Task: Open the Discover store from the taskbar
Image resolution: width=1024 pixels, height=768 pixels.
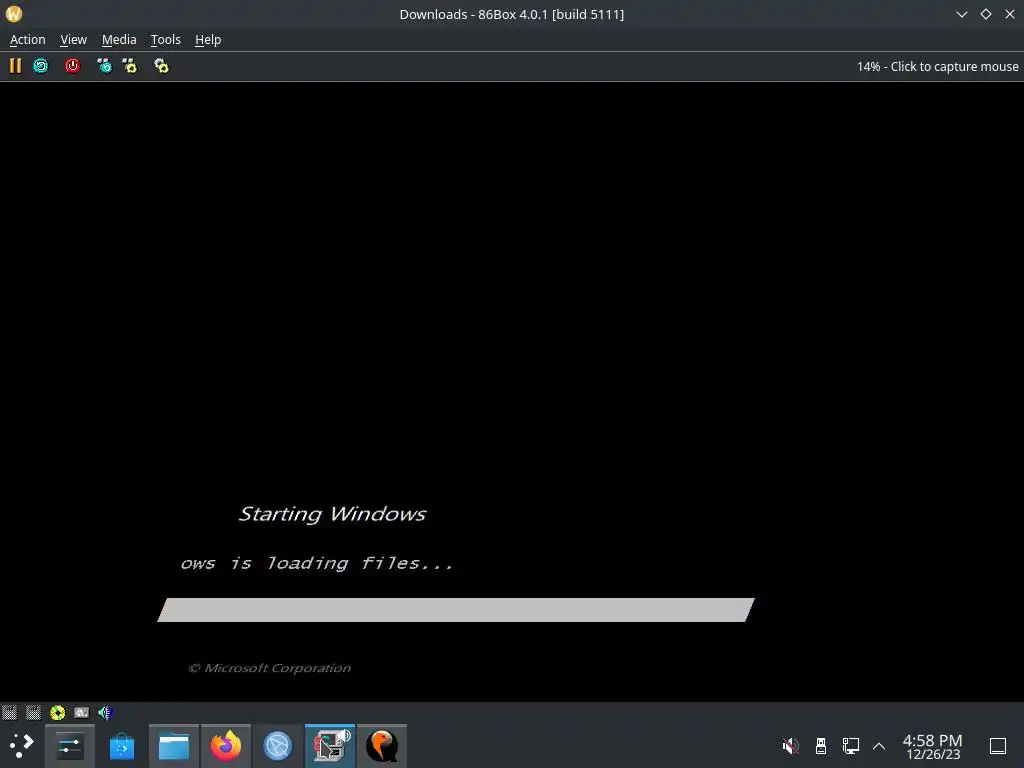Action: click(121, 746)
